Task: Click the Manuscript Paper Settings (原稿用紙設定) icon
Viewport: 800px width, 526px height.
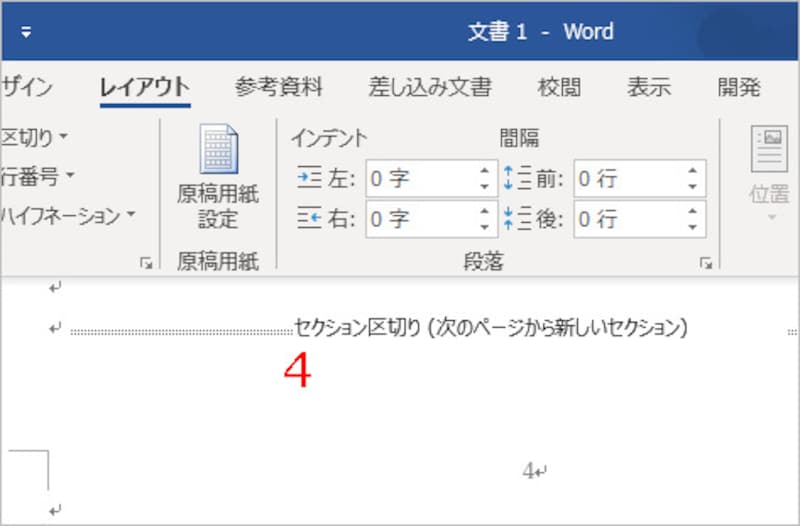Action: point(217,150)
